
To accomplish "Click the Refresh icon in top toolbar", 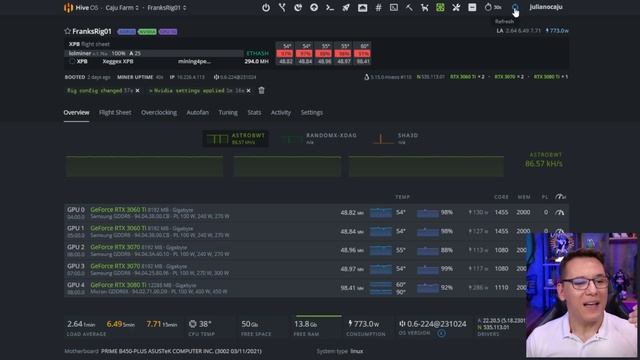I will pos(515,7).
